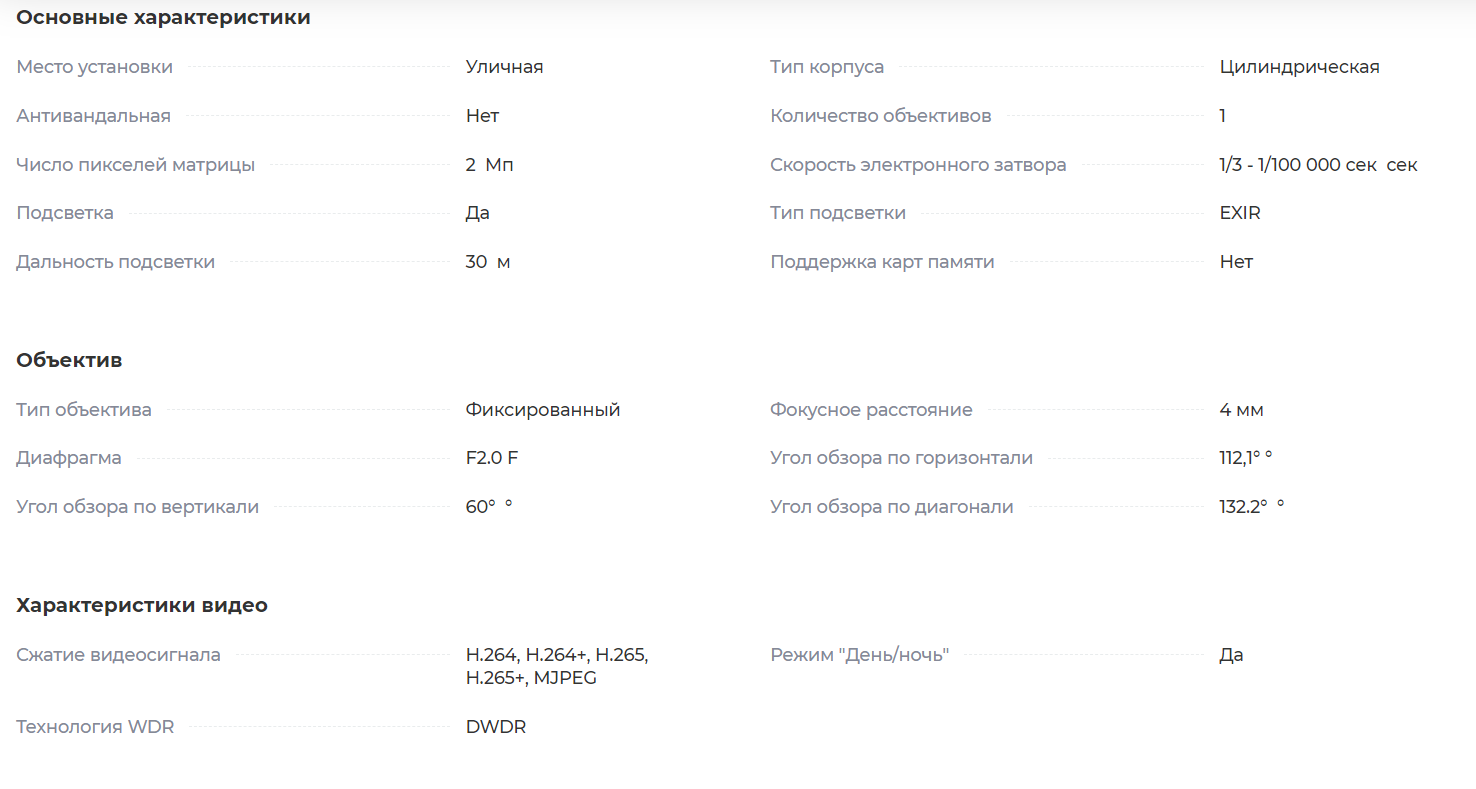Select the "Уличная" value text

pyautogui.click(x=504, y=67)
